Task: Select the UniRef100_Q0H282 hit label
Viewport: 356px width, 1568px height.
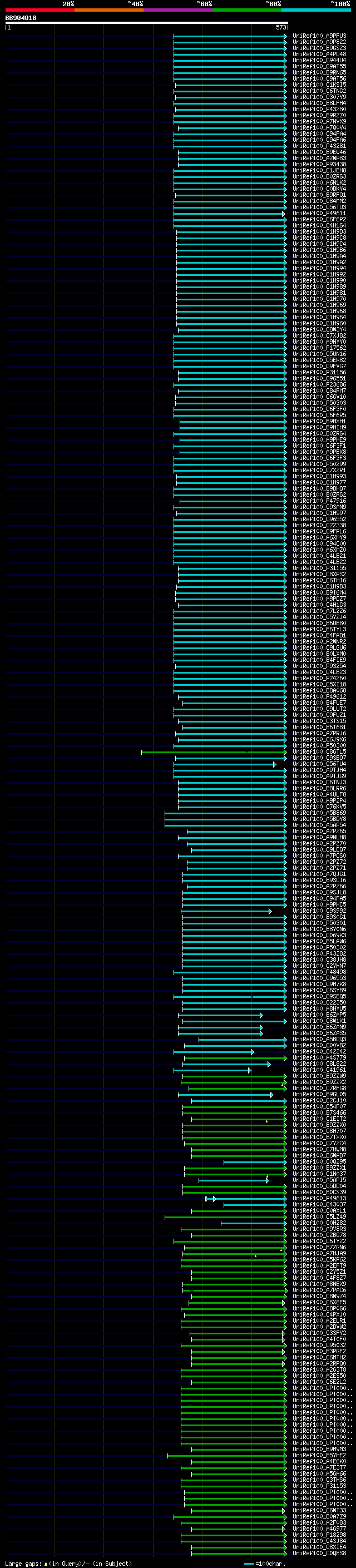Action: tap(319, 1223)
